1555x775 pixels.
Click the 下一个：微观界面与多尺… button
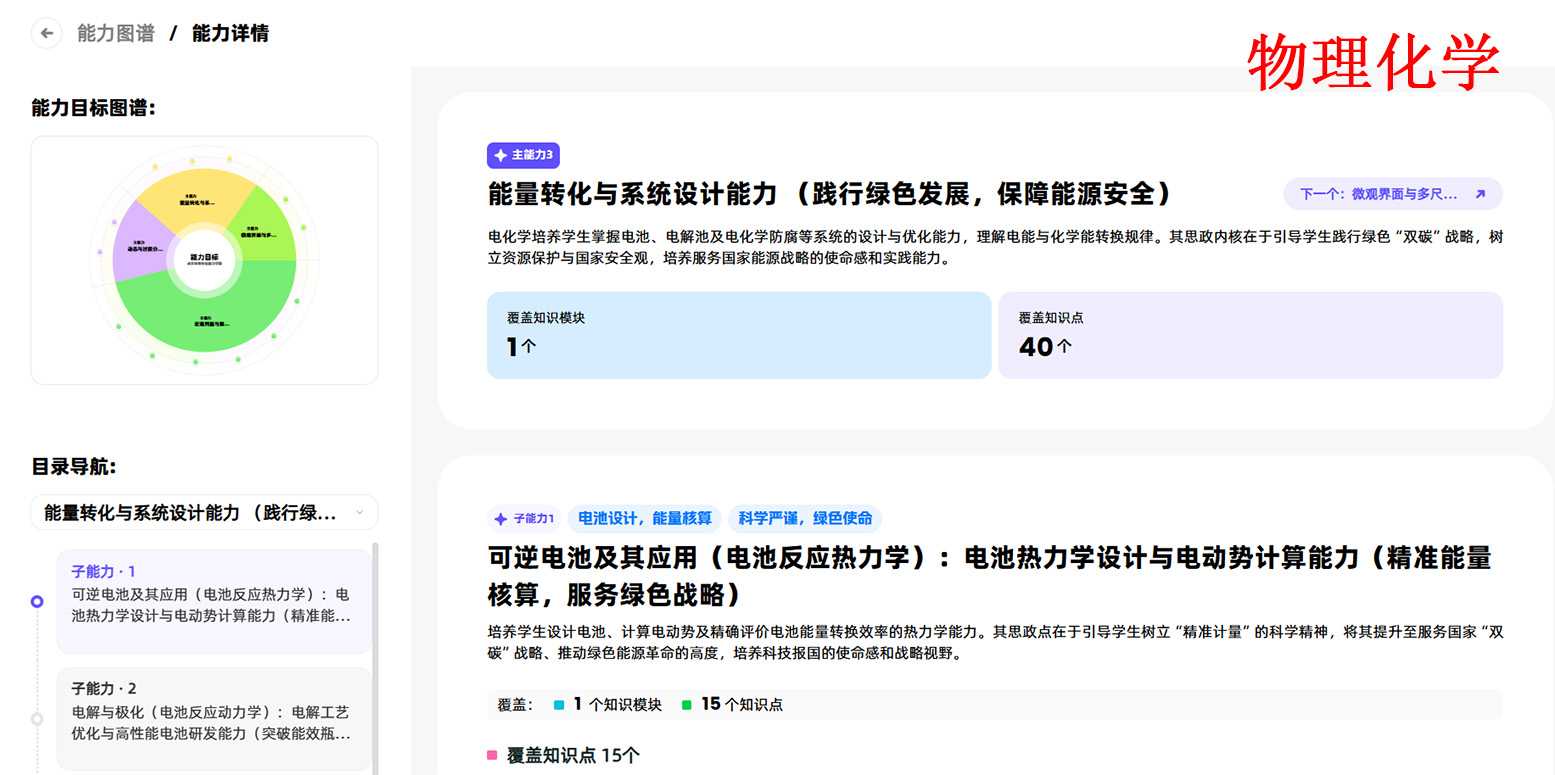click(x=1392, y=194)
